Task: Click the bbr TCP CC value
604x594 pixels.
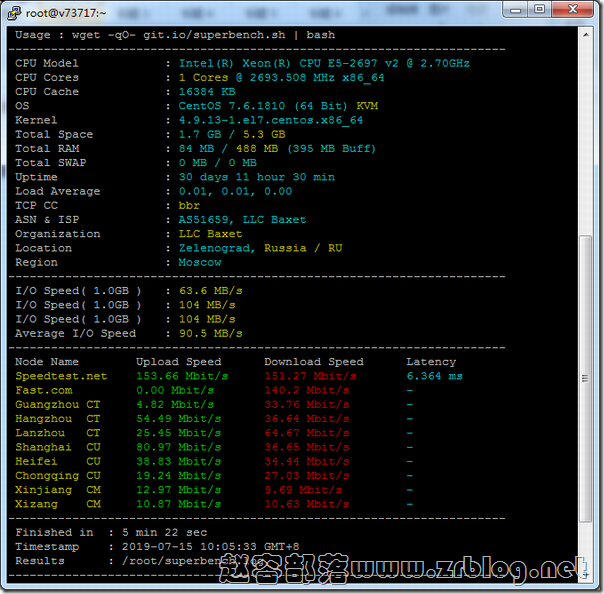Action: [189, 205]
